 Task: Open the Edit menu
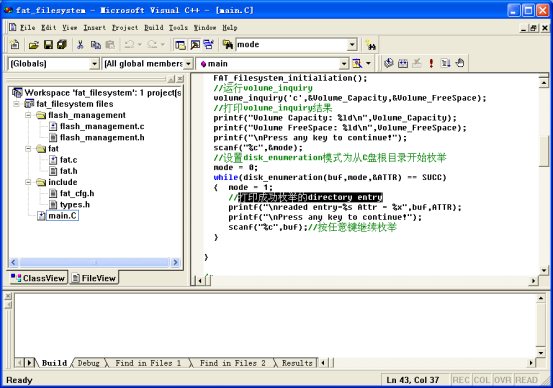(49, 28)
